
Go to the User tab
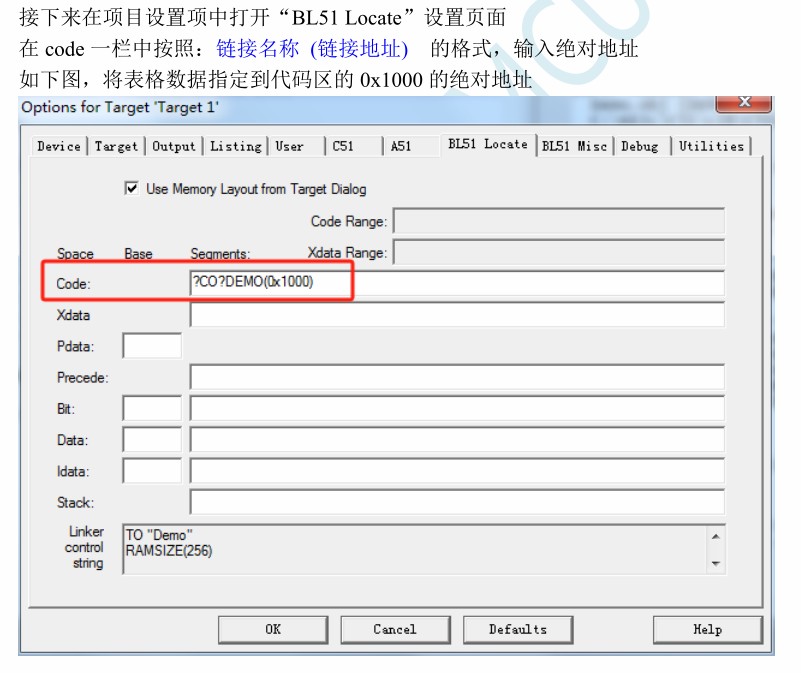pyautogui.click(x=296, y=146)
